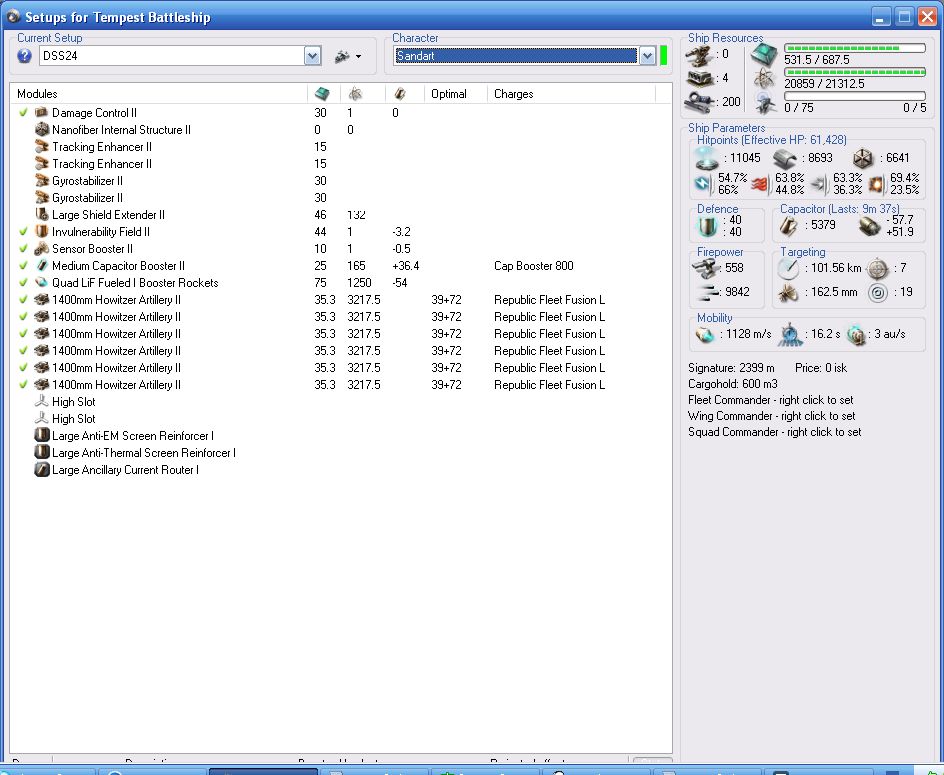Toggle the Sensor Booster II active checkmark
Screen dimensions: 944x775
23,248
